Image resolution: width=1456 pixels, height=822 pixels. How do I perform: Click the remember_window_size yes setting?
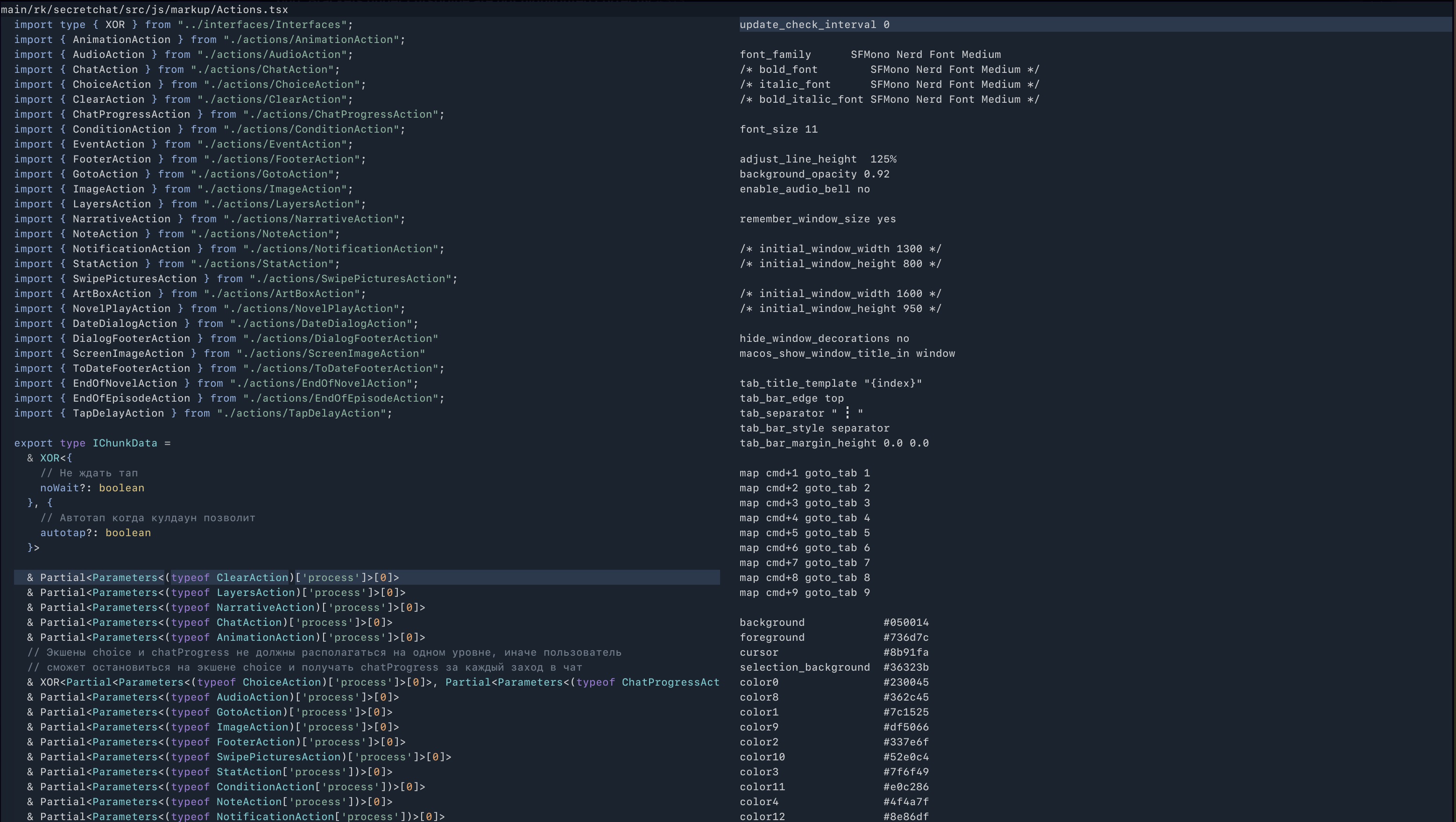817,219
